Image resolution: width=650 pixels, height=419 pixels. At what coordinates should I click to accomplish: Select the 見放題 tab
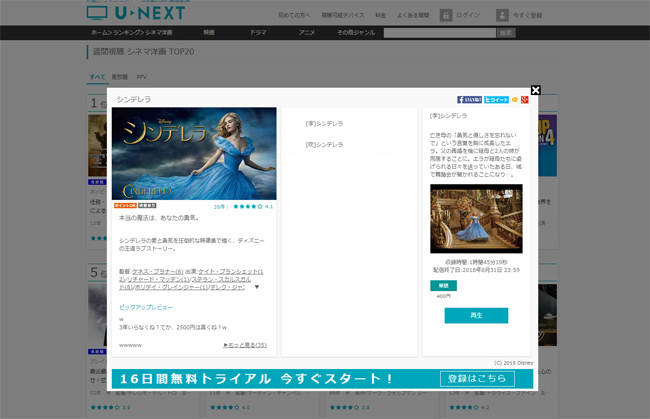119,77
